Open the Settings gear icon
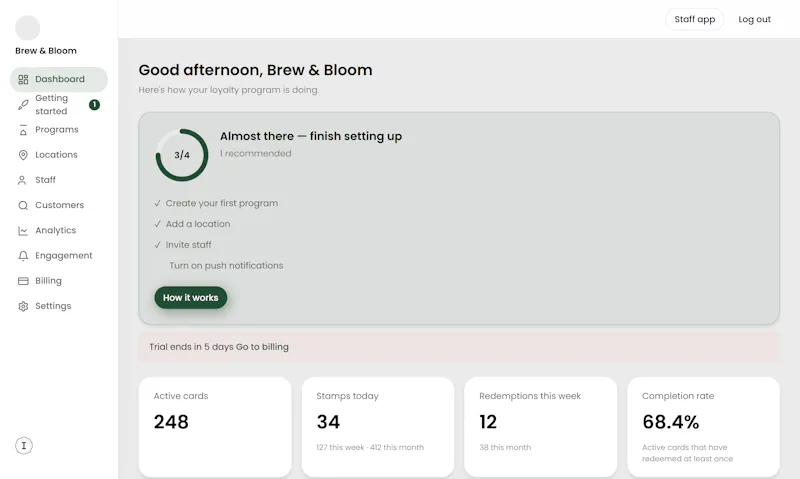The image size is (800, 479). pos(23,306)
